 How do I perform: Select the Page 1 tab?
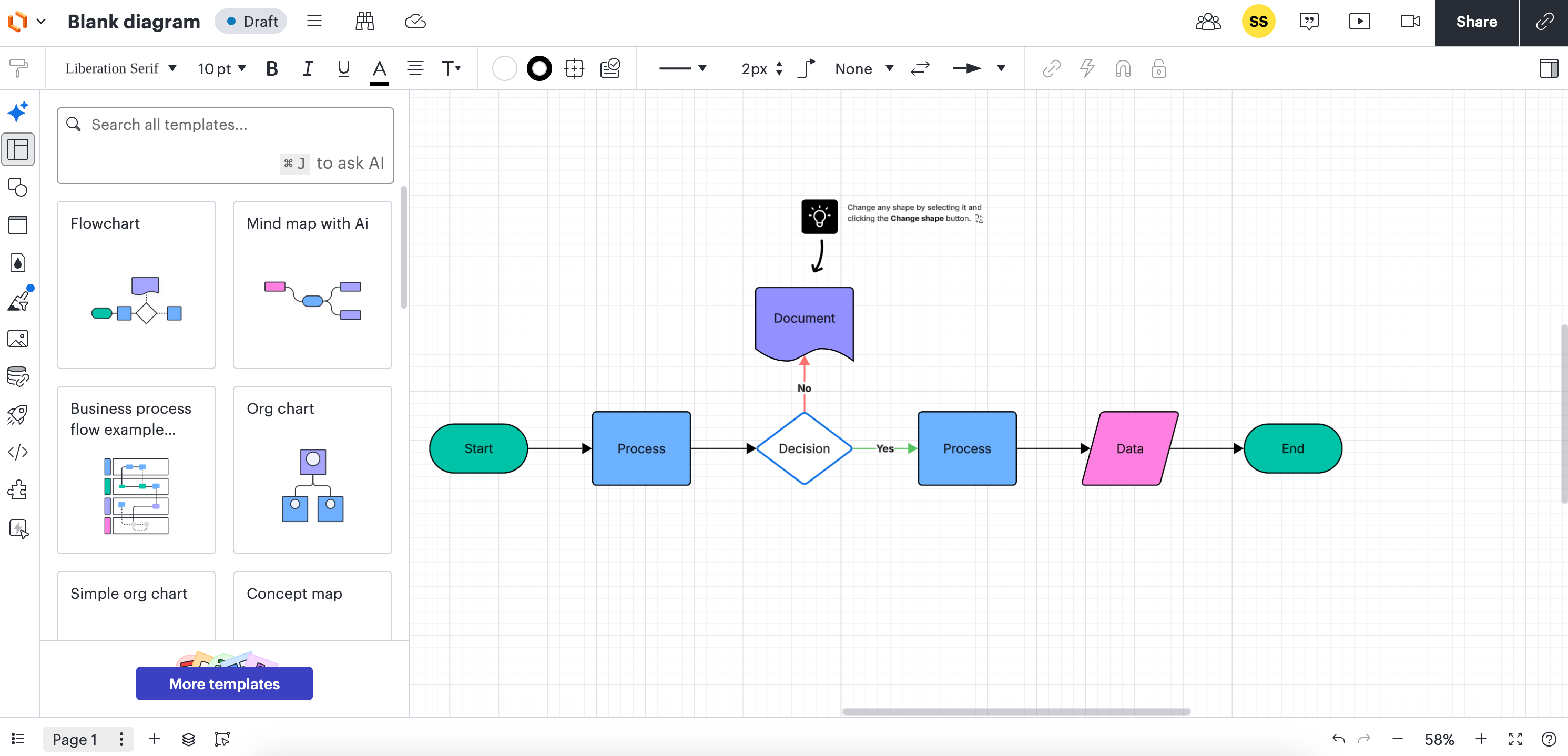tap(75, 739)
